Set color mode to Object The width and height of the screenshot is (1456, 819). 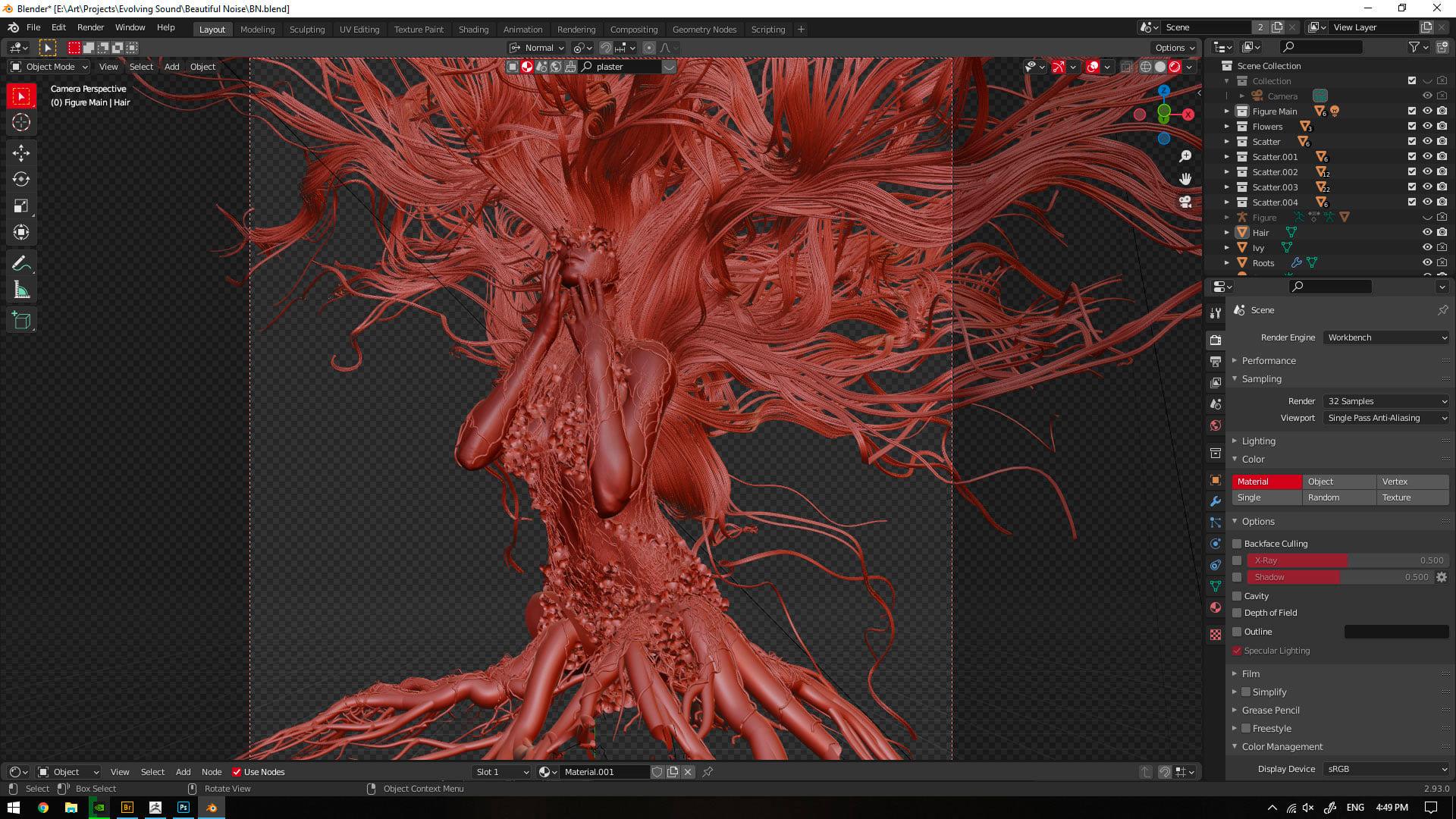(1339, 482)
